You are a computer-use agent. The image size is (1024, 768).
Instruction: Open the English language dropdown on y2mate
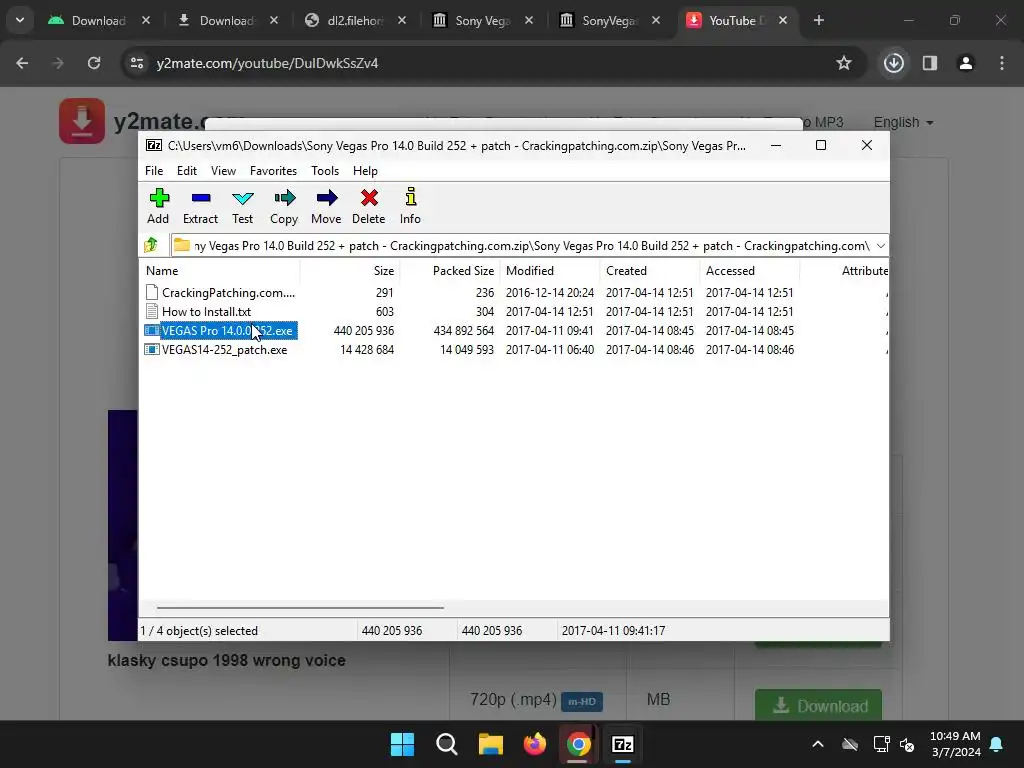904,122
